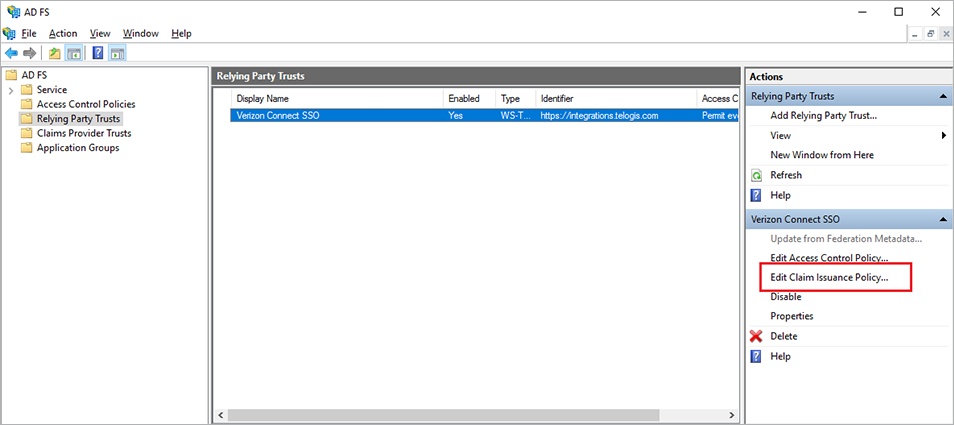Viewport: 954px width, 425px height.
Task: Sort by Enabled column header
Action: point(470,98)
